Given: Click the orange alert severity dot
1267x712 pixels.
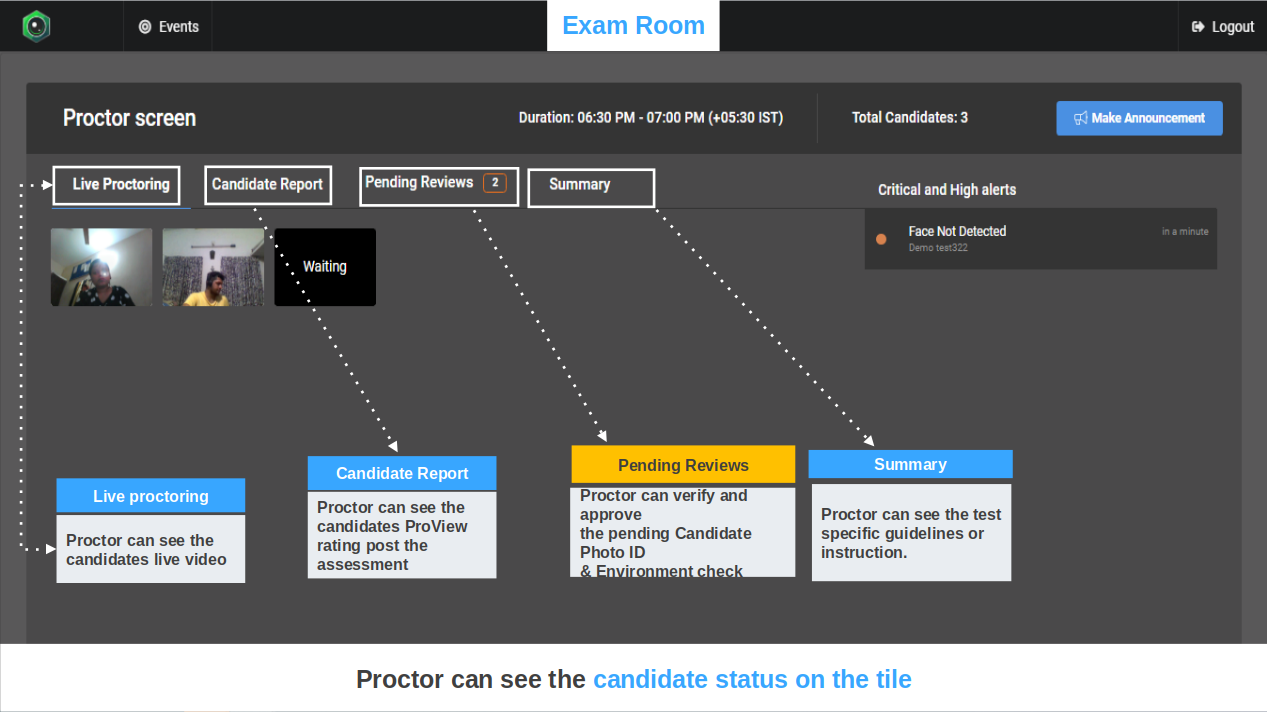Looking at the screenshot, I should pos(881,239).
